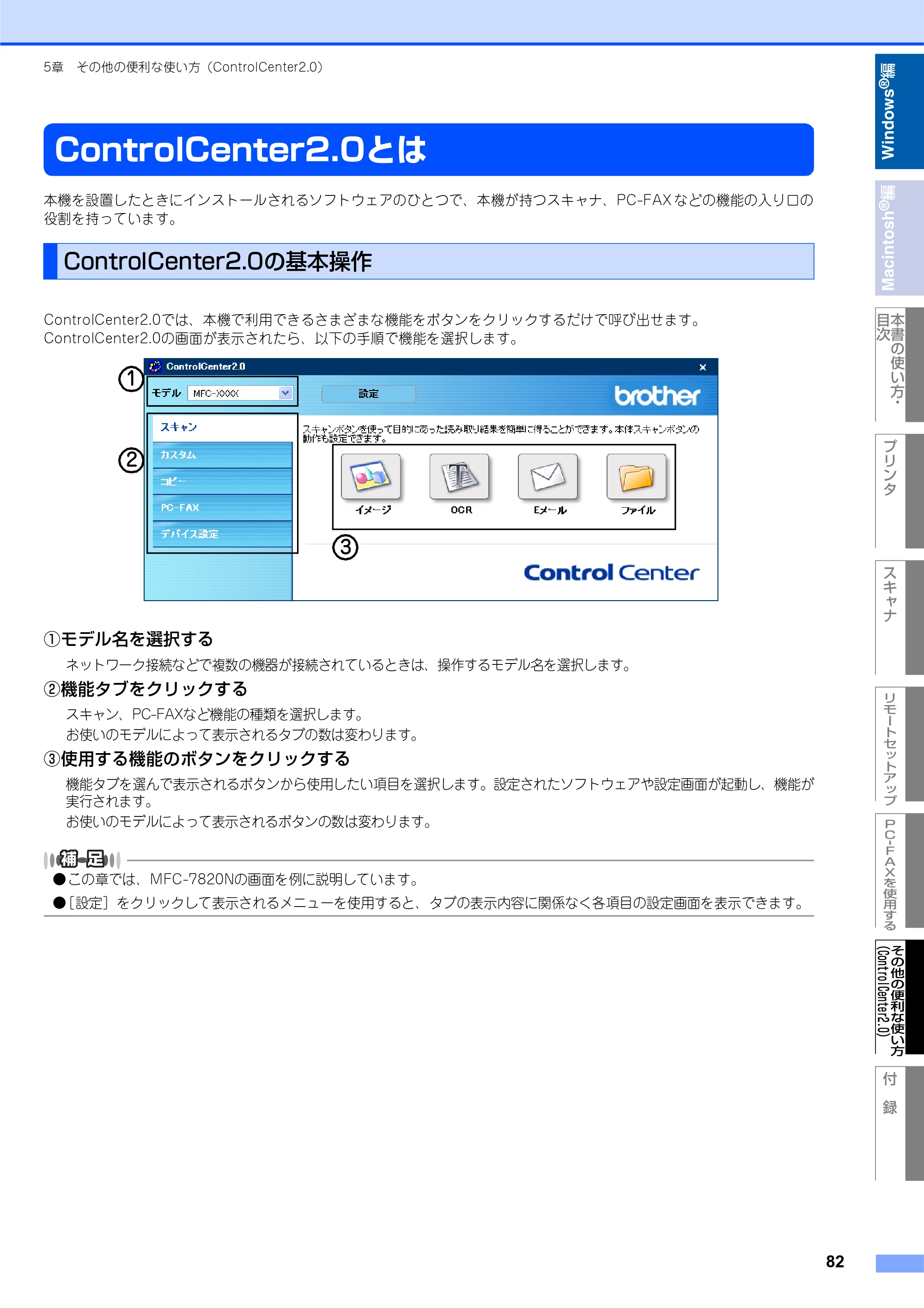Viewport: 924px width, 1308px height.
Task: Click the page number 82
Action: point(834,1262)
